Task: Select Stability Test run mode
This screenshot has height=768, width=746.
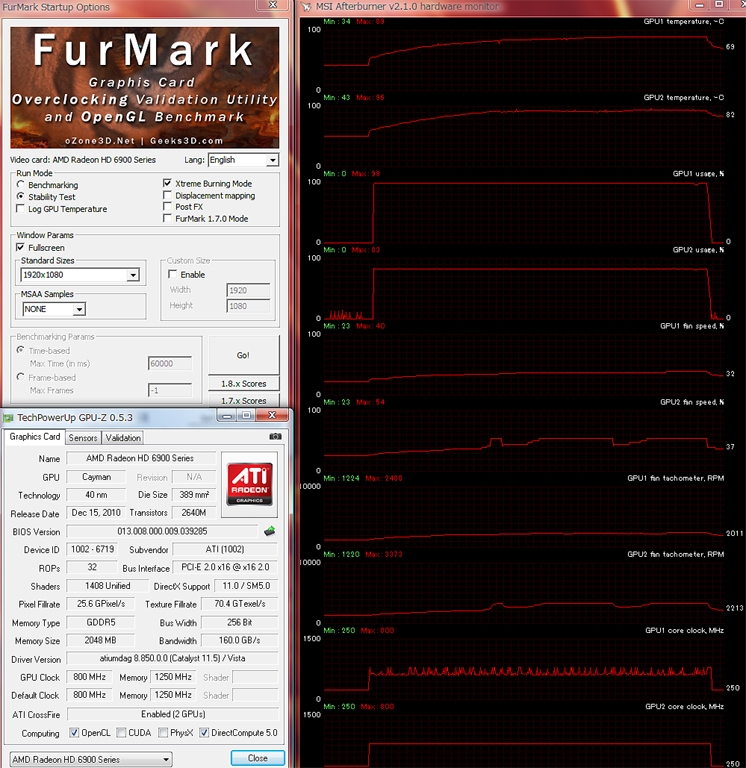Action: click(x=21, y=196)
